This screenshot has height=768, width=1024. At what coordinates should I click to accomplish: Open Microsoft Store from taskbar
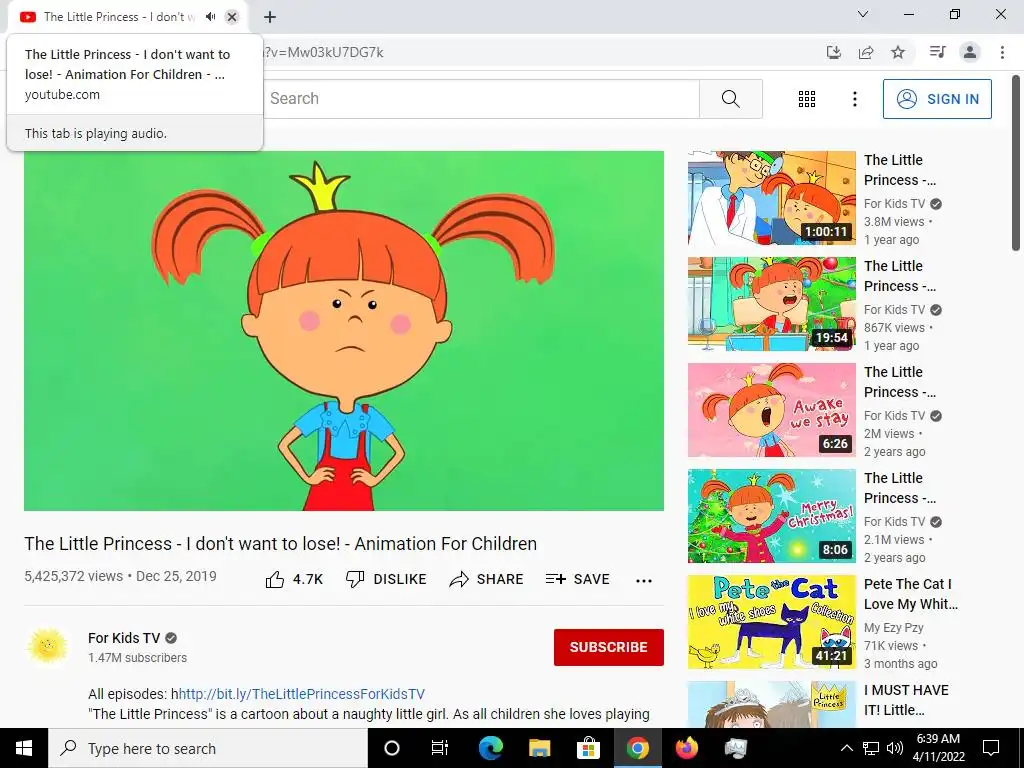pyautogui.click(x=588, y=748)
